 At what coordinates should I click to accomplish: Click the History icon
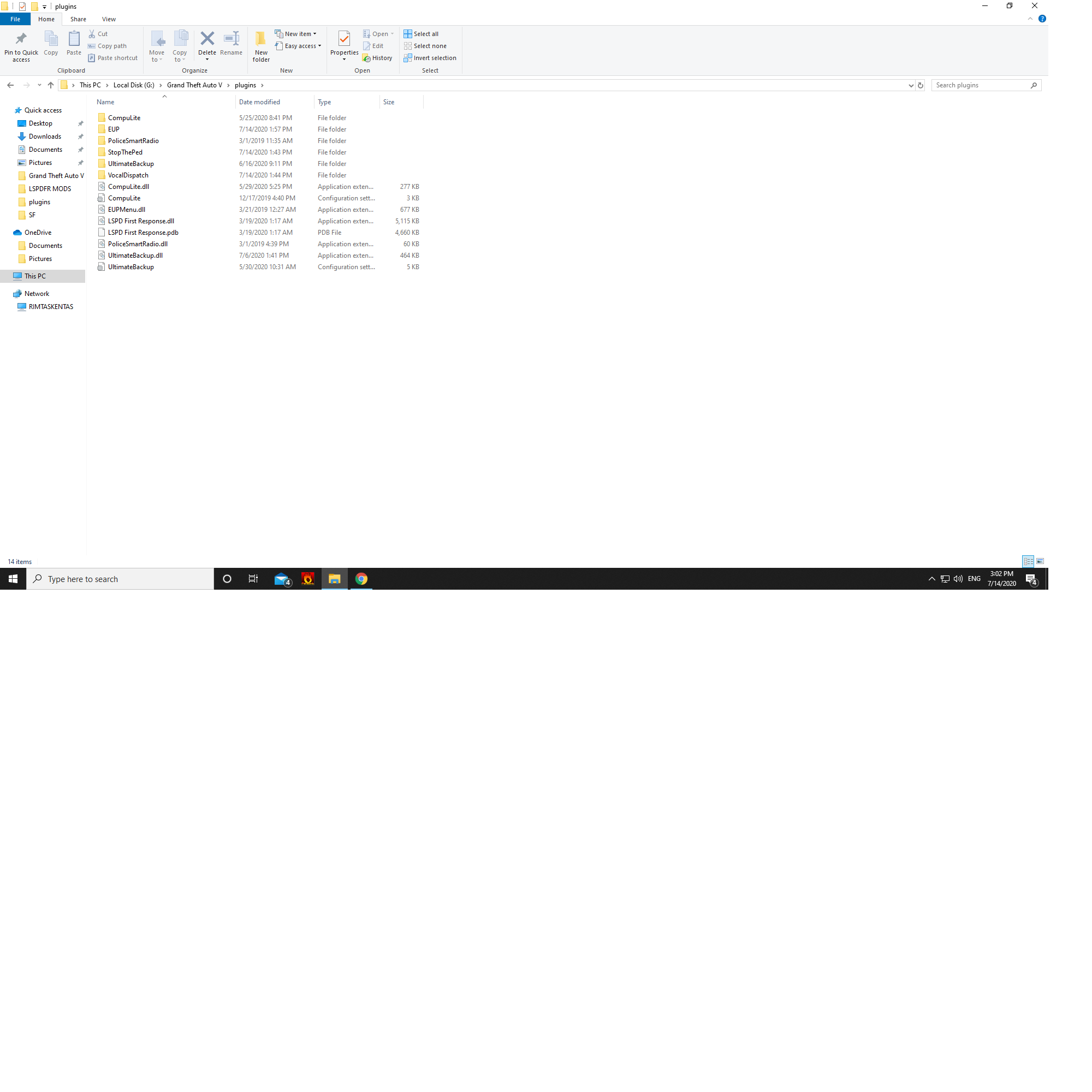pos(377,58)
